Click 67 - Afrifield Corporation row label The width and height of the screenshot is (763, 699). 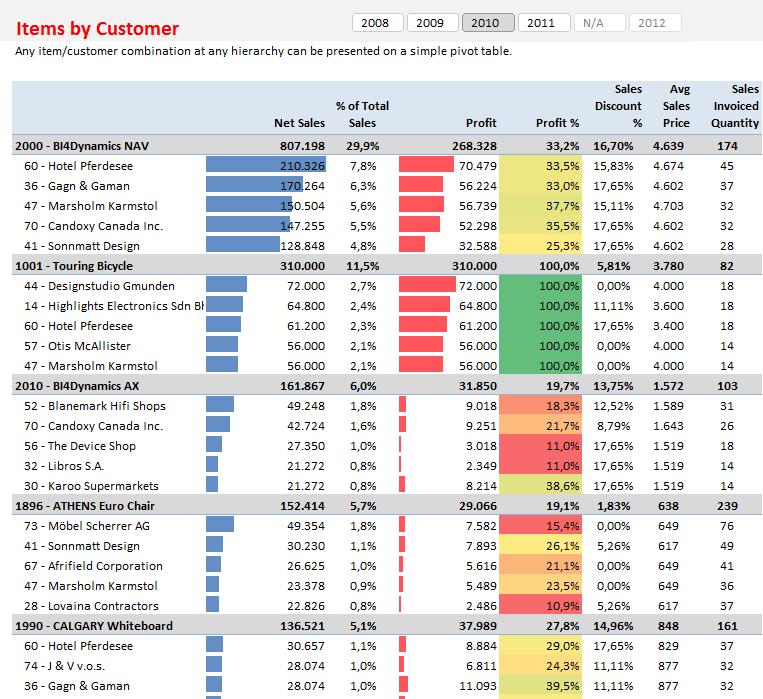[x=93, y=566]
